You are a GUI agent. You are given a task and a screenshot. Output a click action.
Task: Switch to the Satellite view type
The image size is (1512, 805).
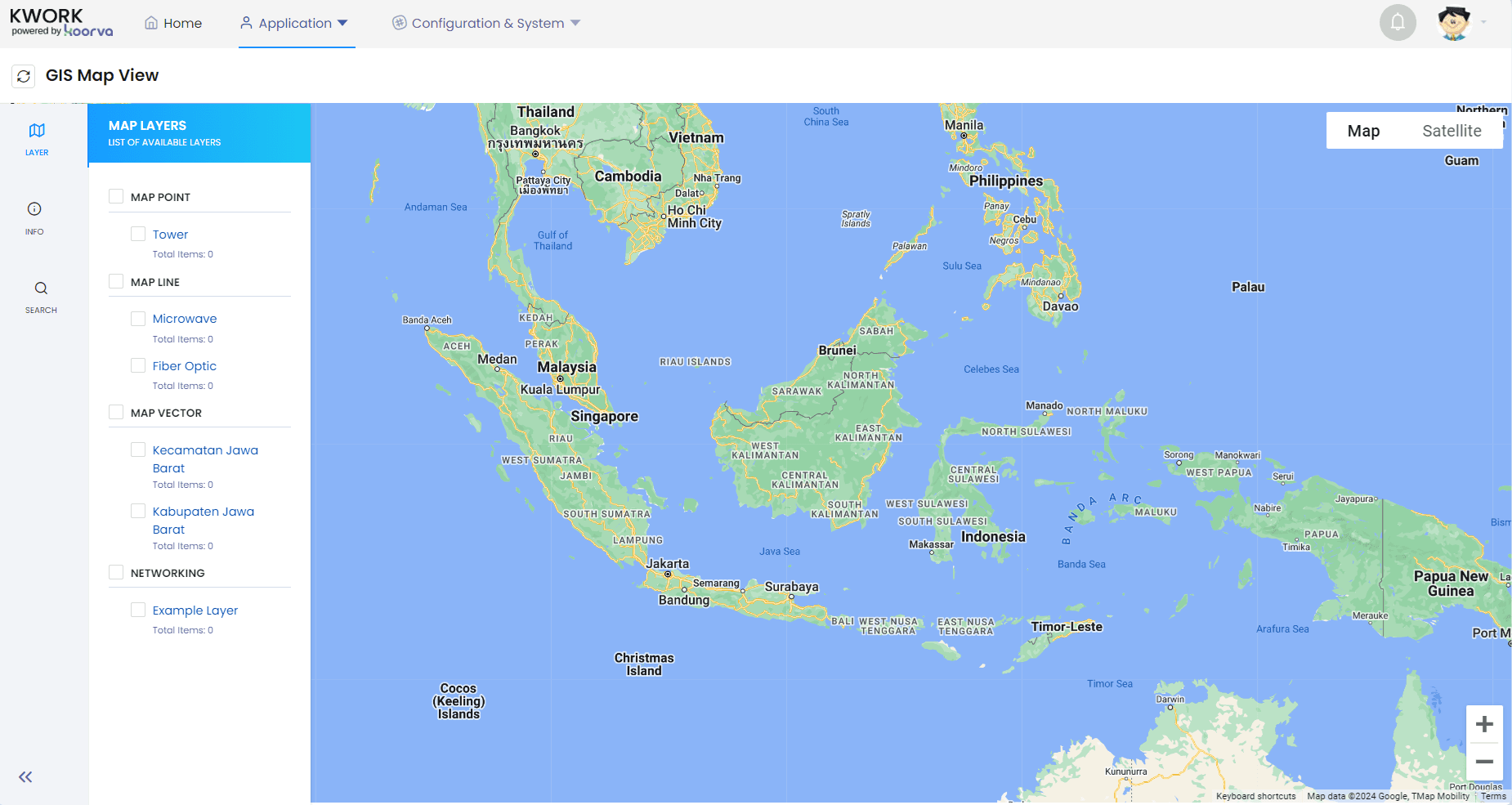pos(1452,131)
